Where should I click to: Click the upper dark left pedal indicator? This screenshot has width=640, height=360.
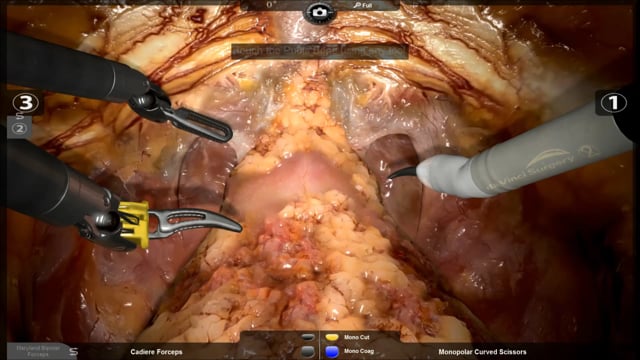point(307,337)
